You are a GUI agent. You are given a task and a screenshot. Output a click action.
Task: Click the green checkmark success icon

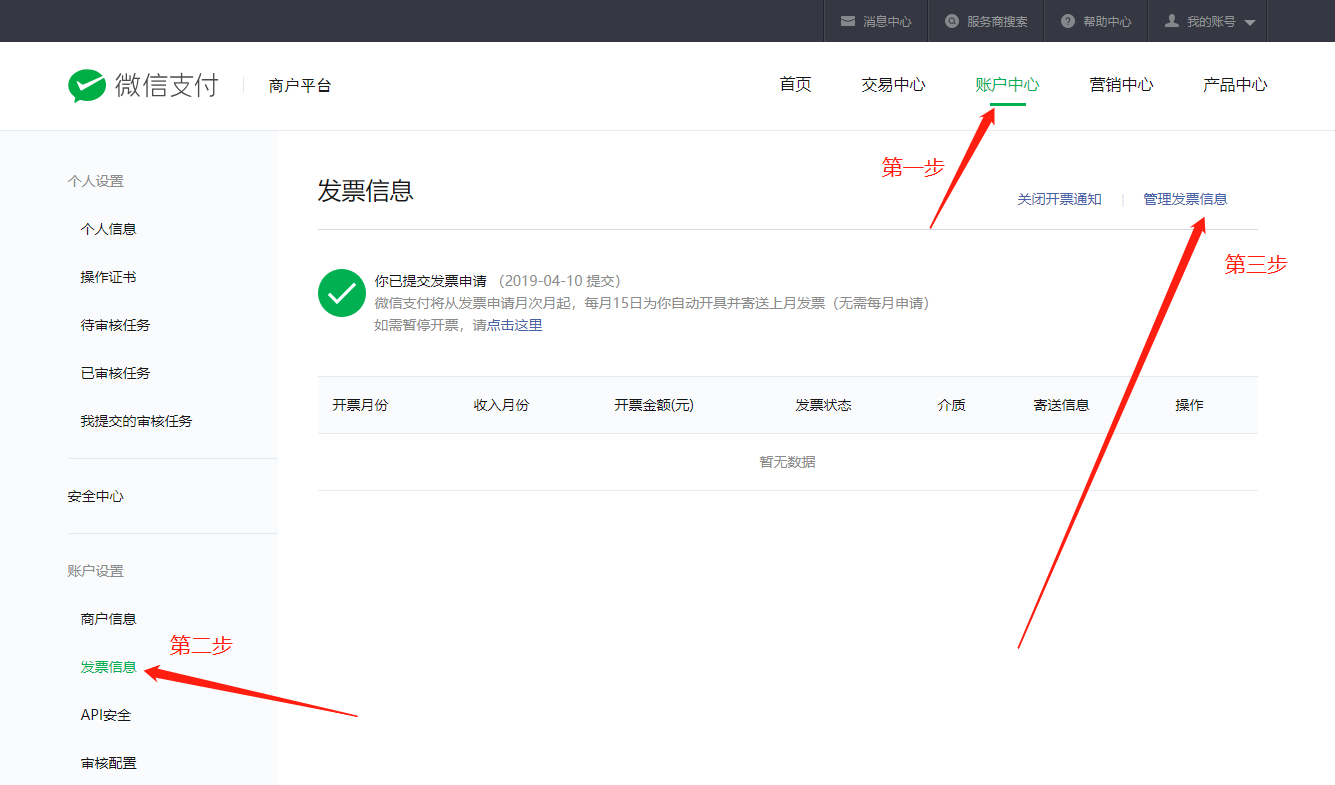(x=341, y=293)
